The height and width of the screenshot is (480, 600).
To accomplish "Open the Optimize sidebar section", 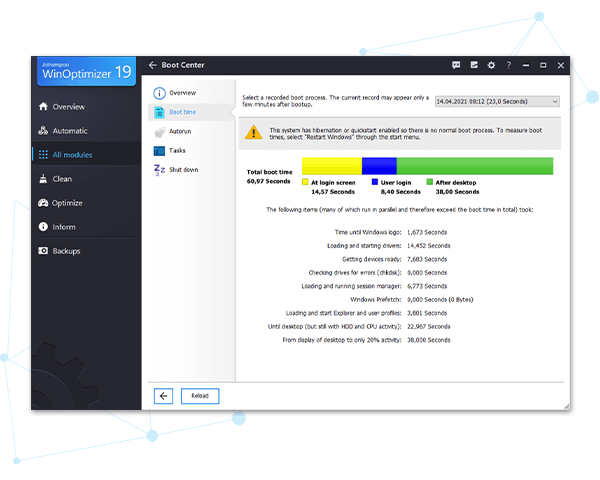I will pos(86,203).
